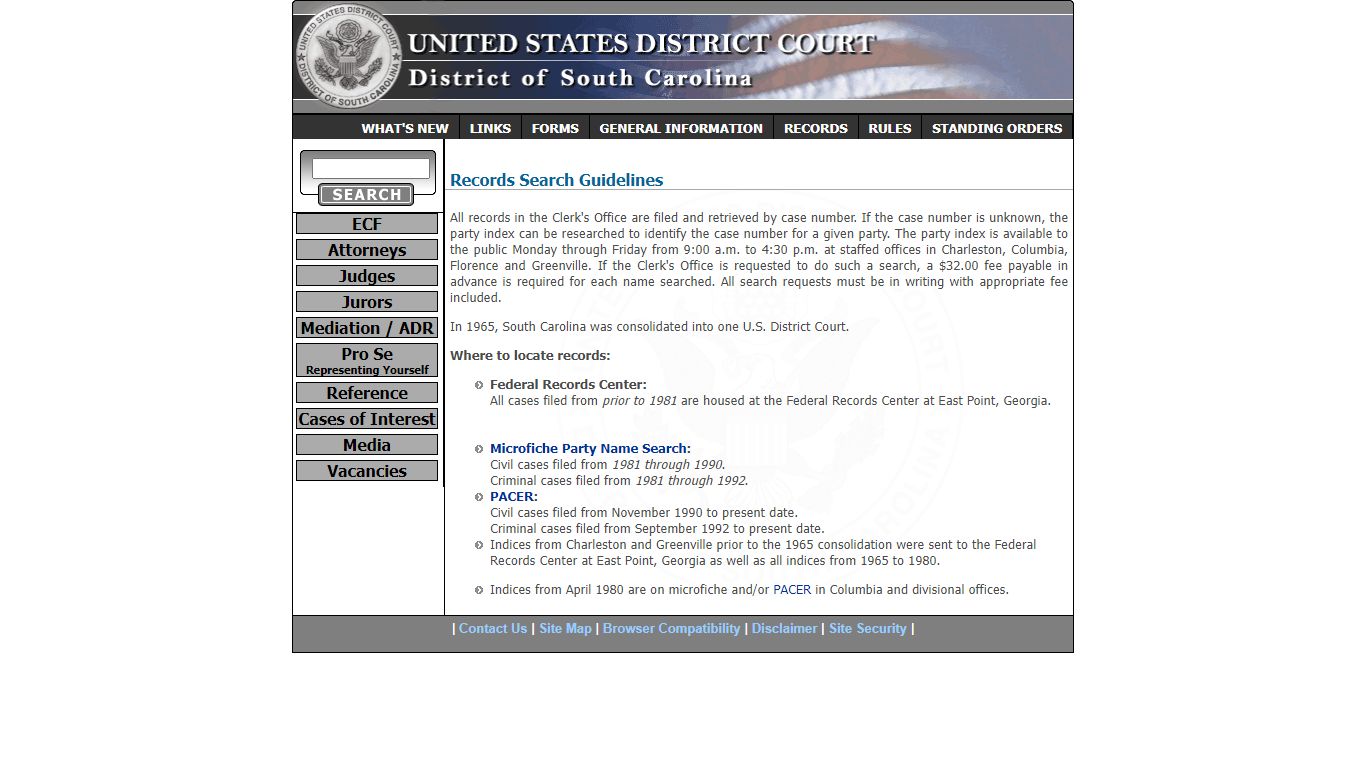Click the Federal Records Center heading
Image resolution: width=1366 pixels, height=768 pixels.
coord(568,384)
